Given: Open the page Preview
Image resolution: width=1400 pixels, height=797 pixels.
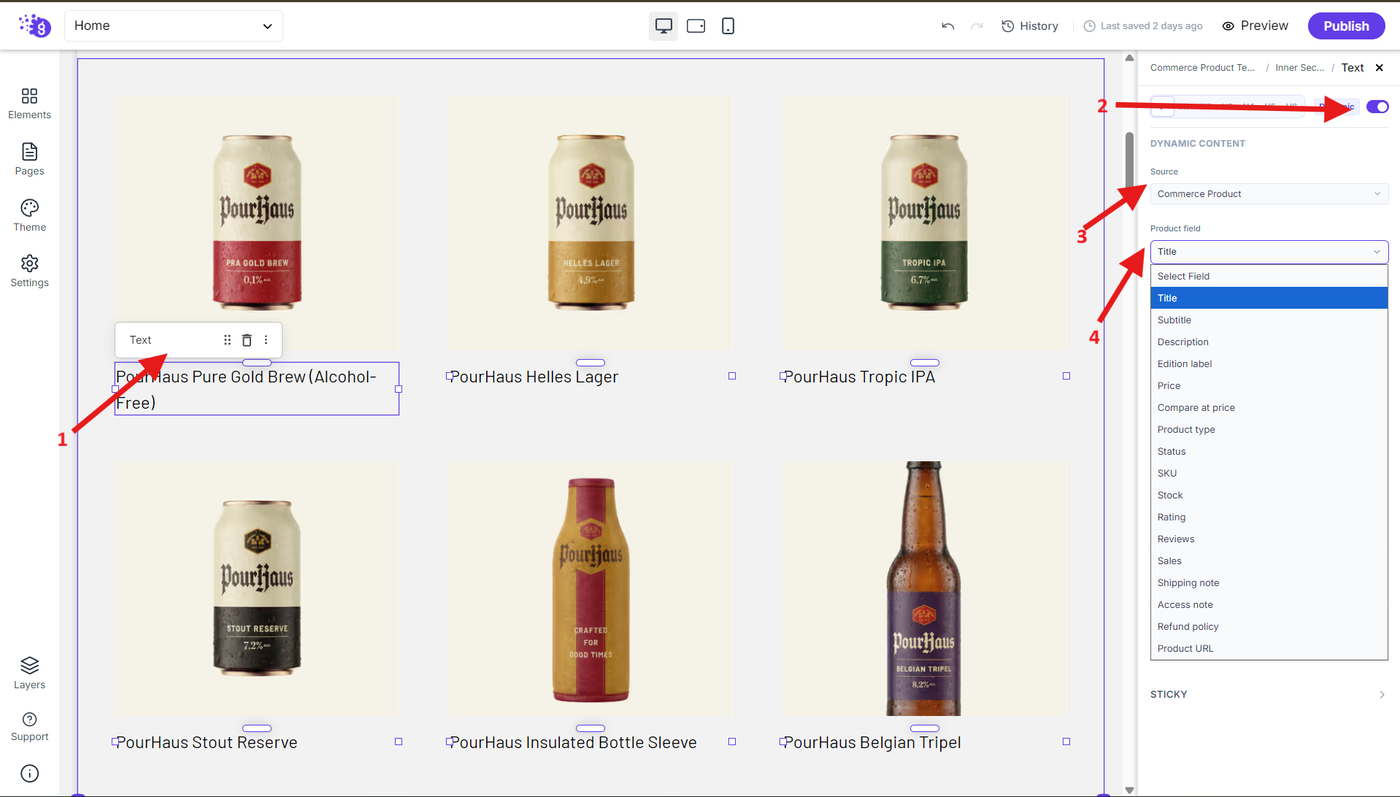Looking at the screenshot, I should [x=1255, y=26].
